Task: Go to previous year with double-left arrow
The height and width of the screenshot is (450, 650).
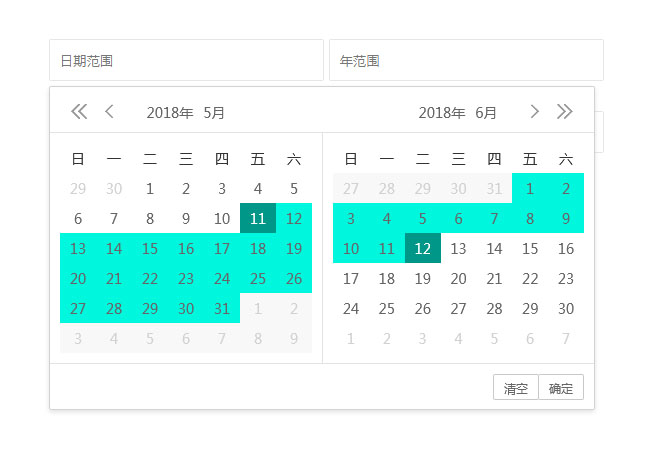Action: click(79, 112)
